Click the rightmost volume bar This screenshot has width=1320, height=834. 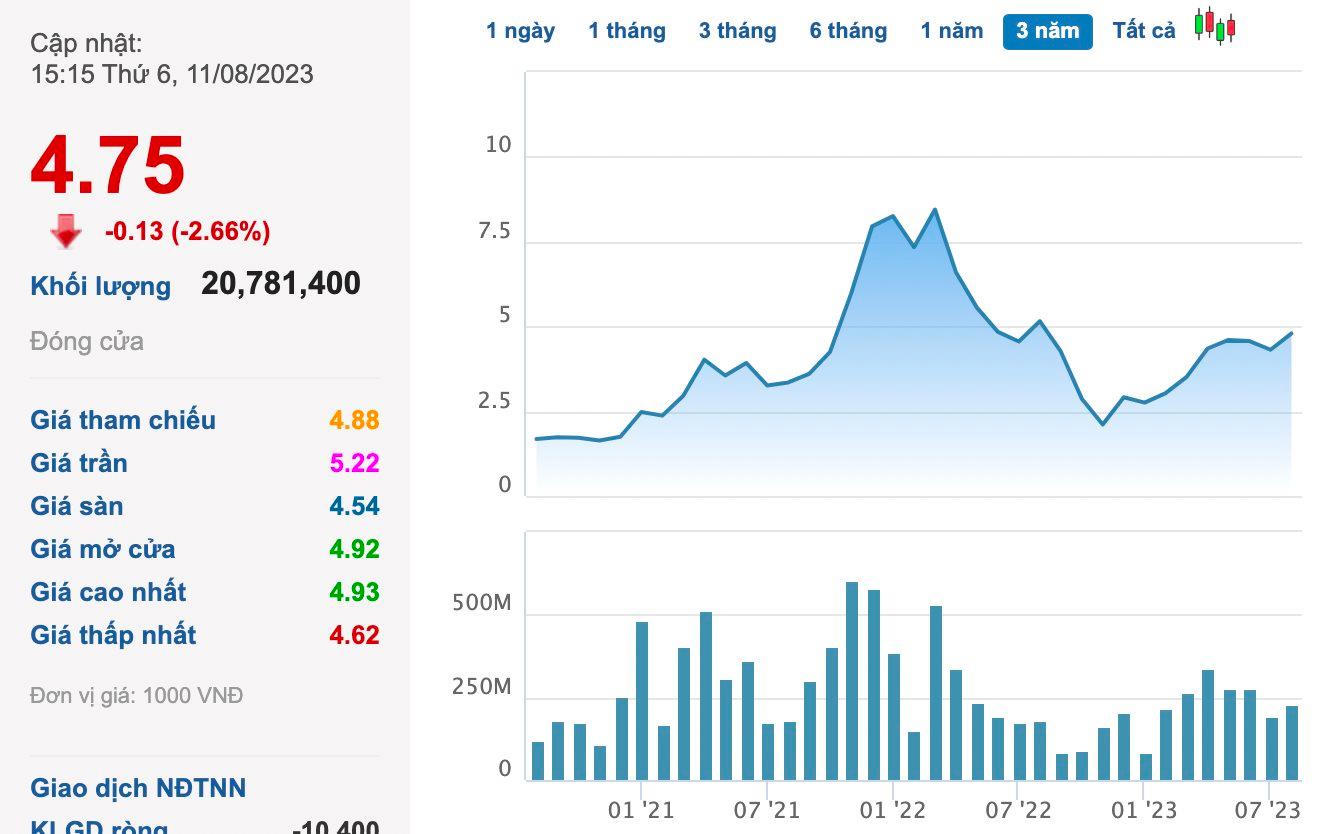coord(1291,743)
